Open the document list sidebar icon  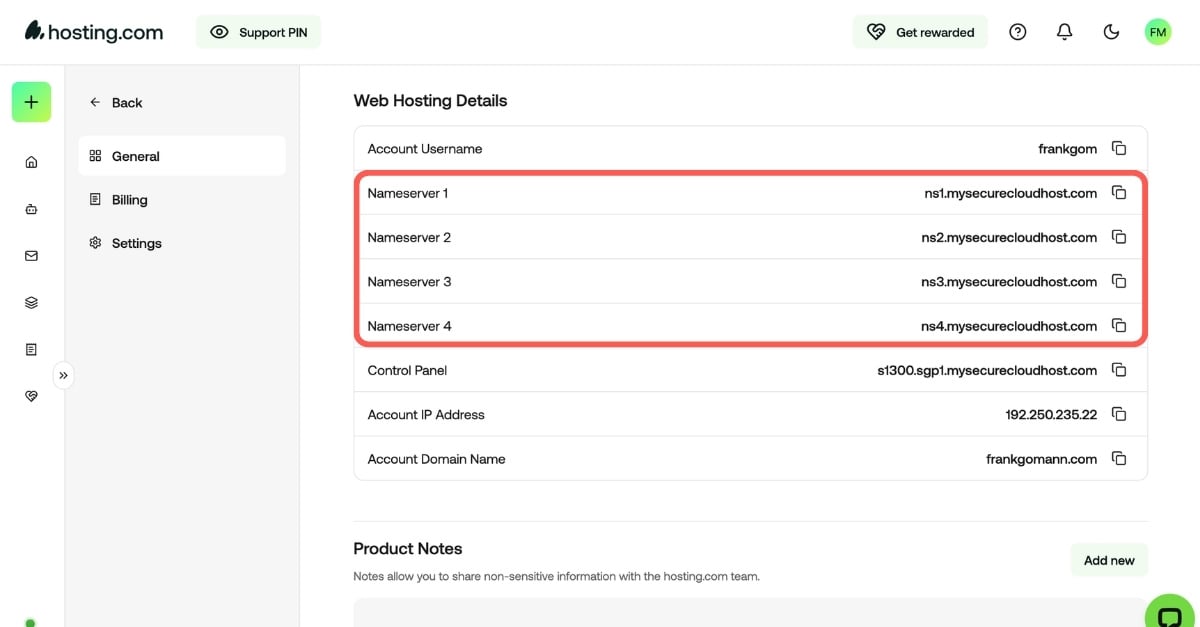31,349
